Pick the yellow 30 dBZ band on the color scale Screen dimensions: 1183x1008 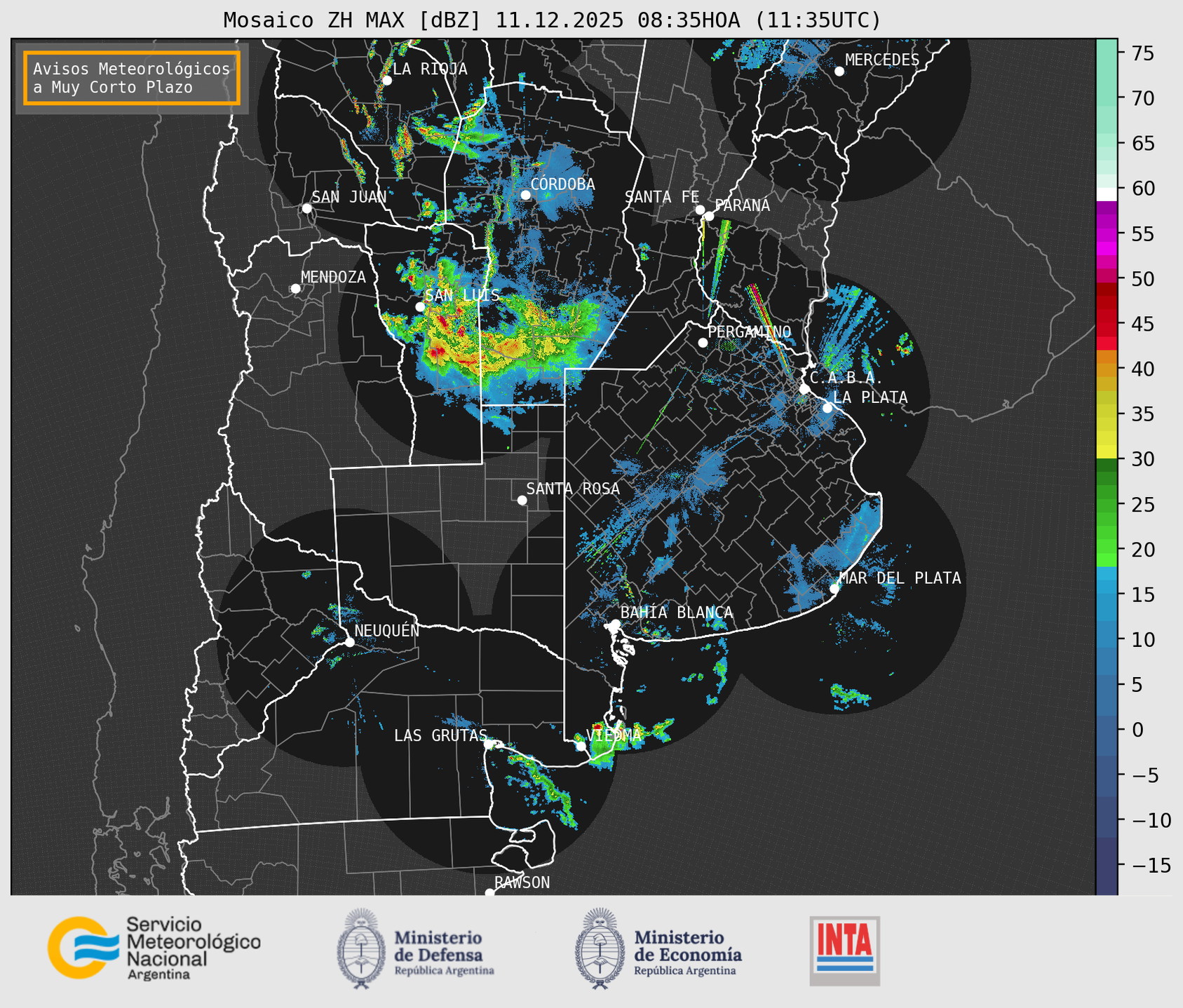tap(1107, 452)
